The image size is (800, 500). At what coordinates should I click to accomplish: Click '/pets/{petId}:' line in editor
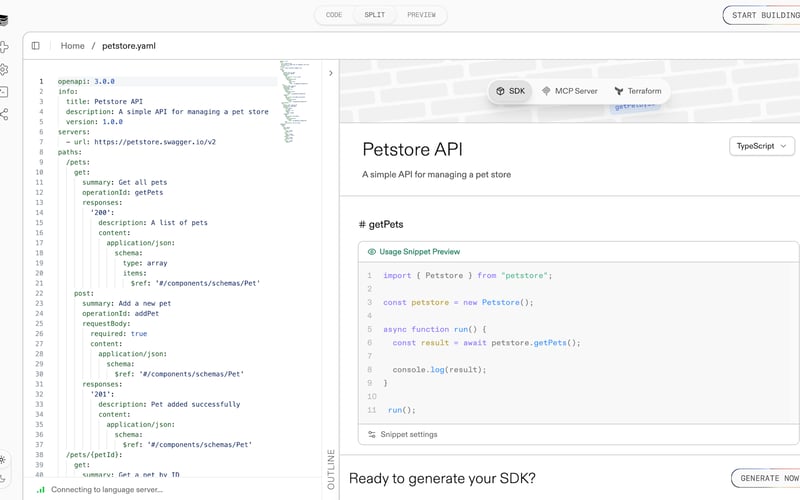tap(94, 455)
